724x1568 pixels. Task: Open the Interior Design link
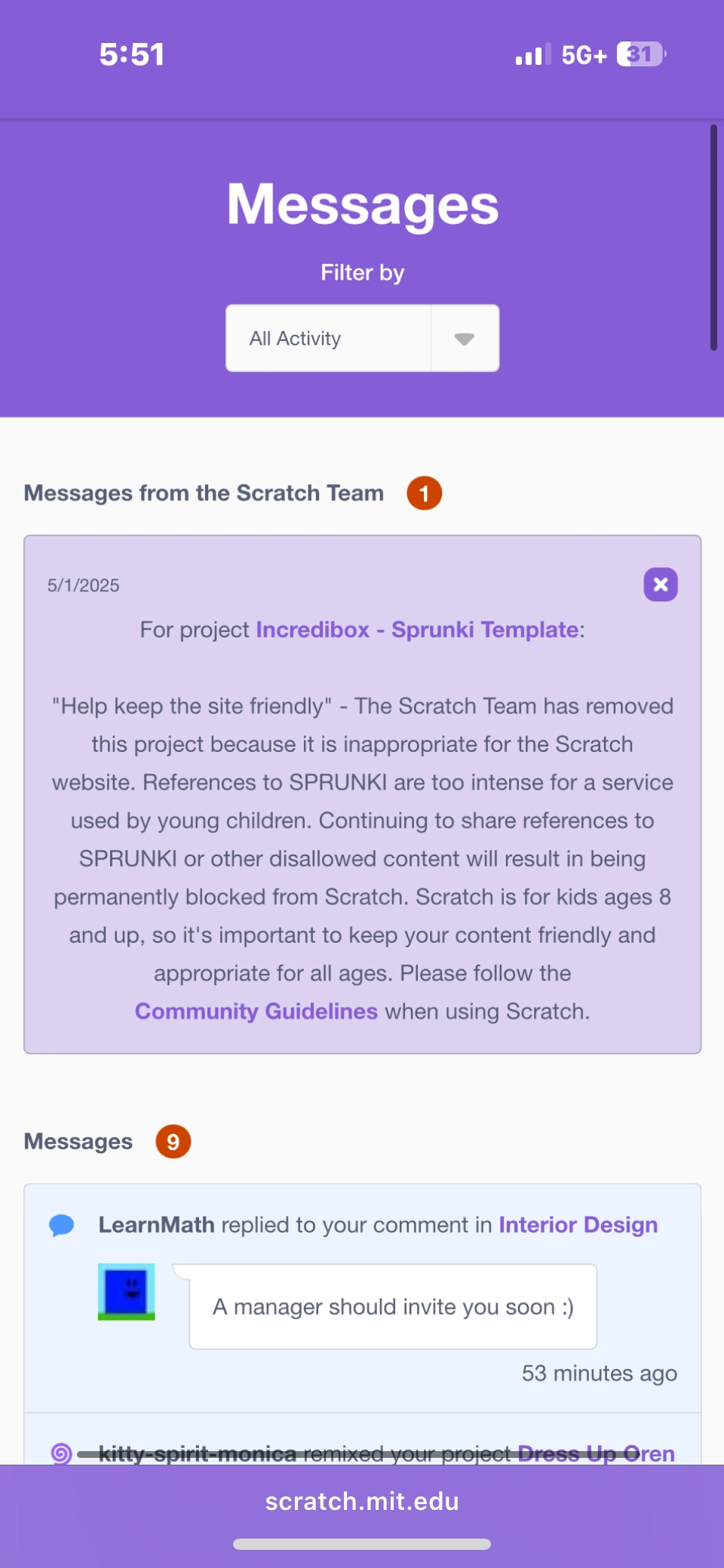tap(578, 1225)
